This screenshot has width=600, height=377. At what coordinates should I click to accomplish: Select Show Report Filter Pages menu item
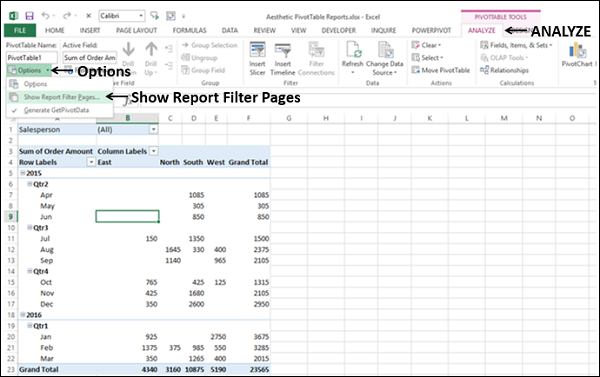click(x=60, y=97)
